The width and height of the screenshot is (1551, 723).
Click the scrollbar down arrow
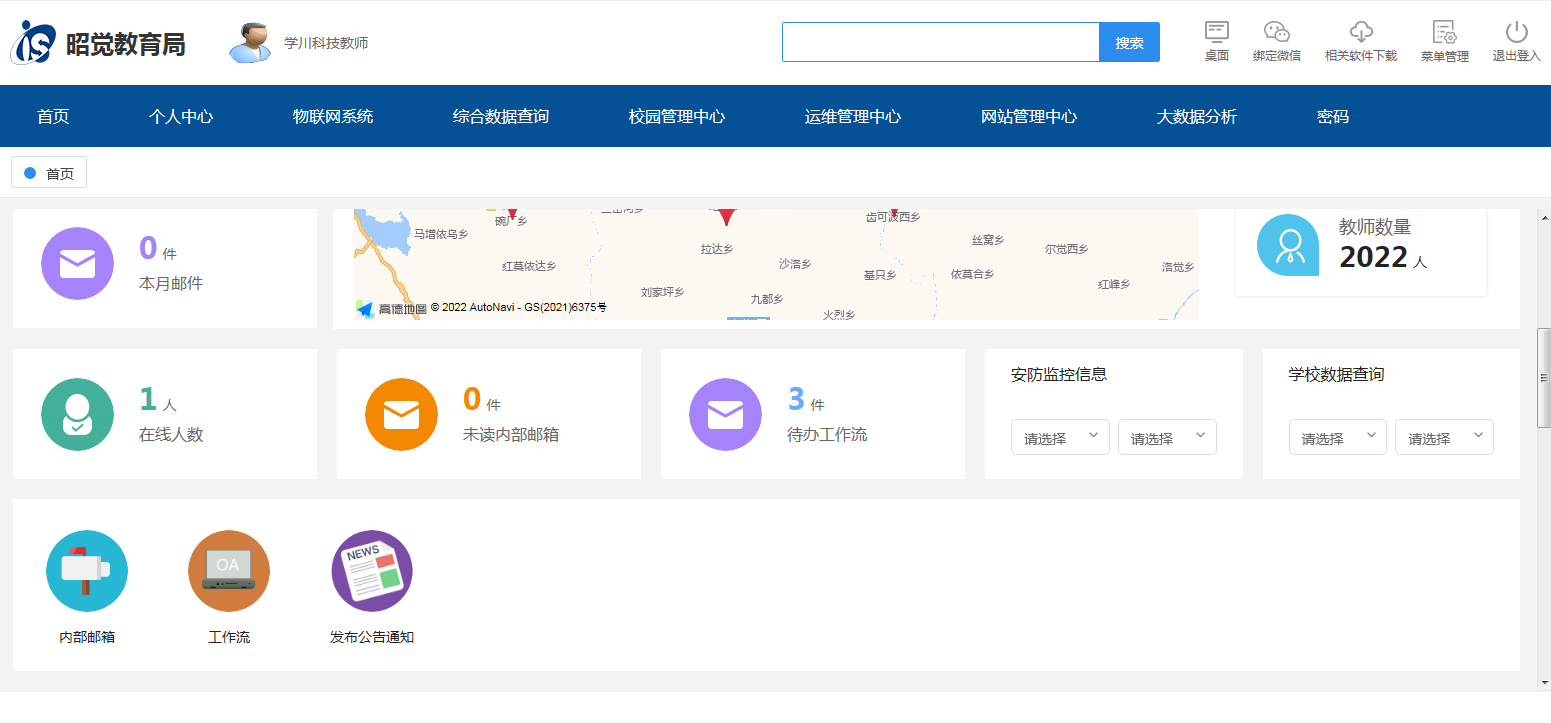[x=1544, y=683]
